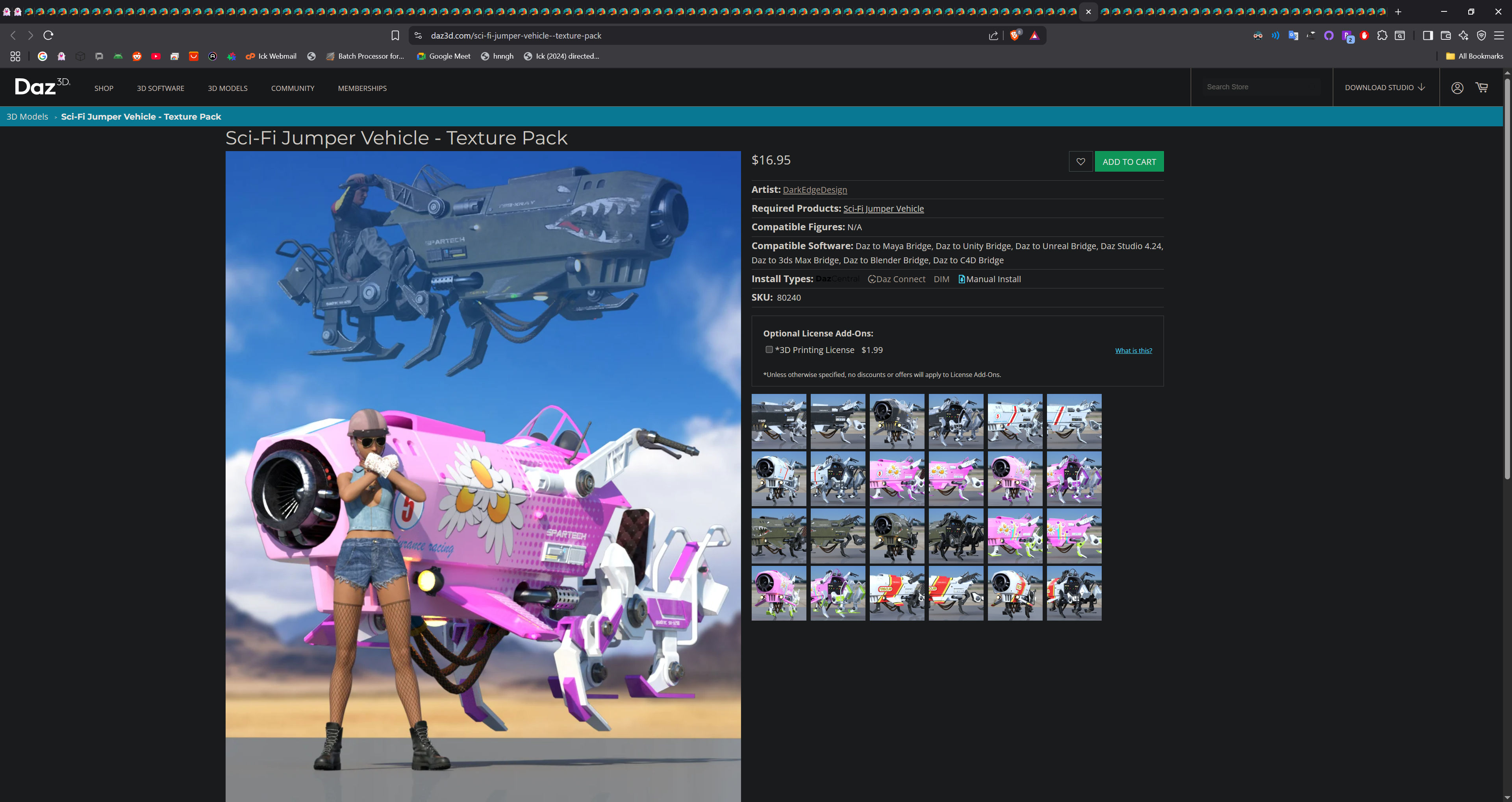
Task: Open the SHOP menu
Action: click(x=104, y=88)
